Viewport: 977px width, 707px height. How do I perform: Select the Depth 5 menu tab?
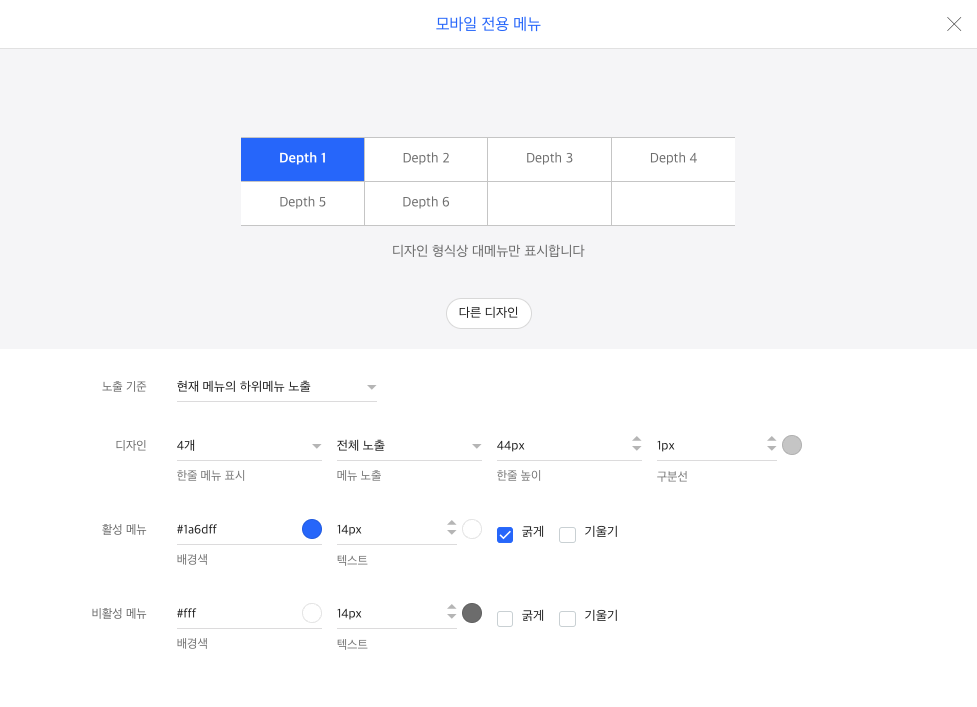(x=302, y=203)
